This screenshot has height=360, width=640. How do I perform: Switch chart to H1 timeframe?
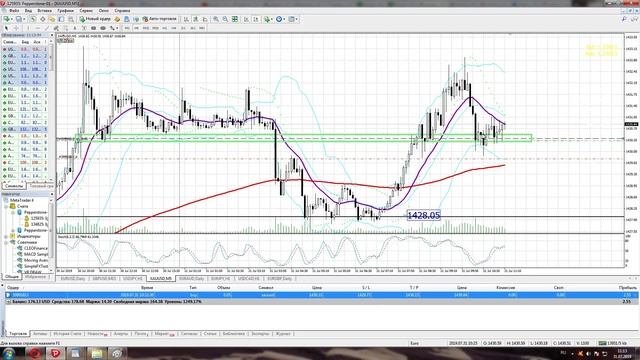click(164, 28)
